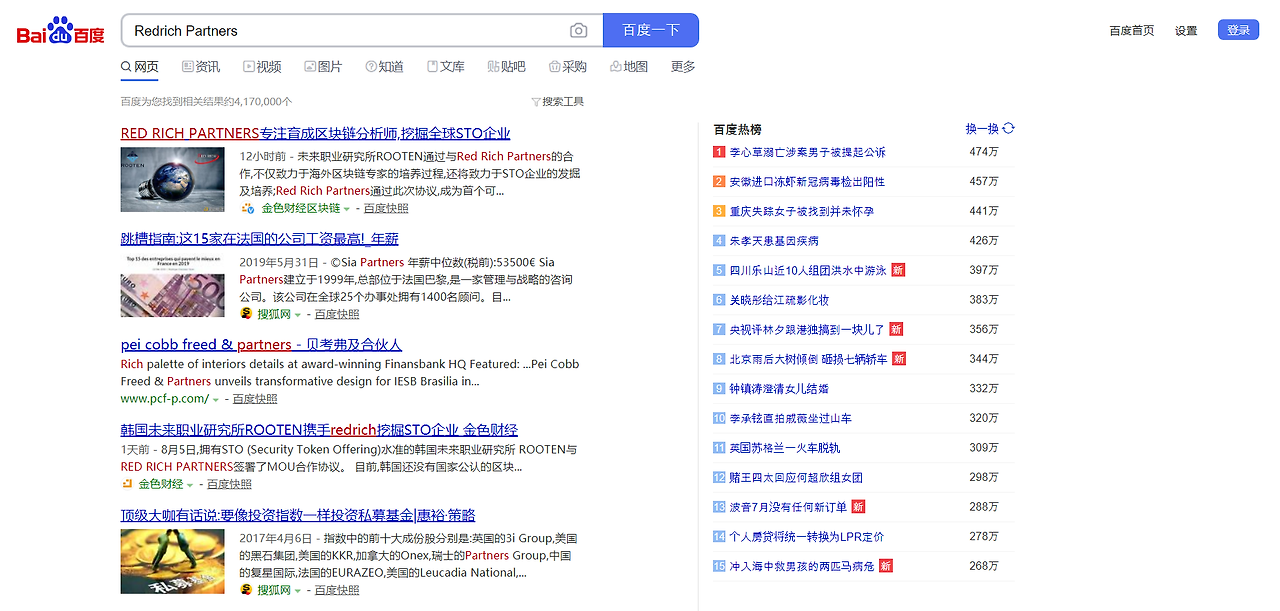The width and height of the screenshot is (1280, 611).
Task: Open 韩国未来职业研究所ROOTEN携手redrich result
Action: pyautogui.click(x=319, y=430)
